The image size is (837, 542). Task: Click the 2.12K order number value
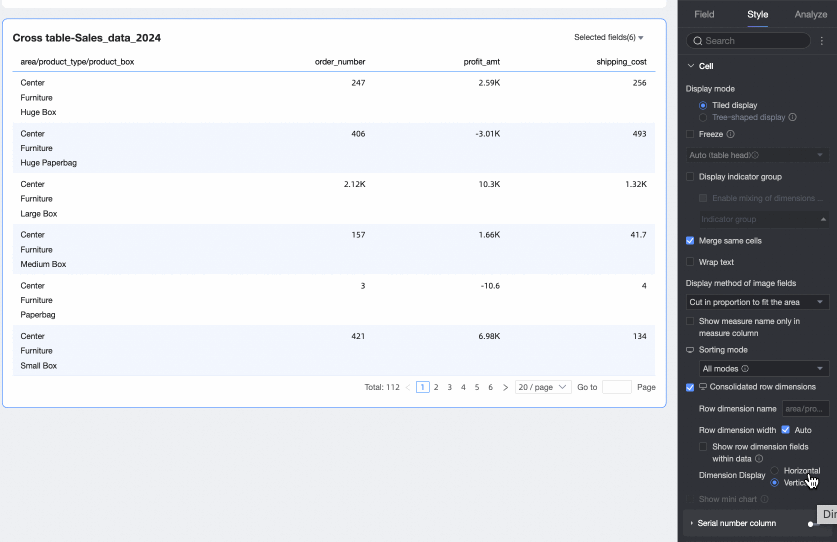354,184
